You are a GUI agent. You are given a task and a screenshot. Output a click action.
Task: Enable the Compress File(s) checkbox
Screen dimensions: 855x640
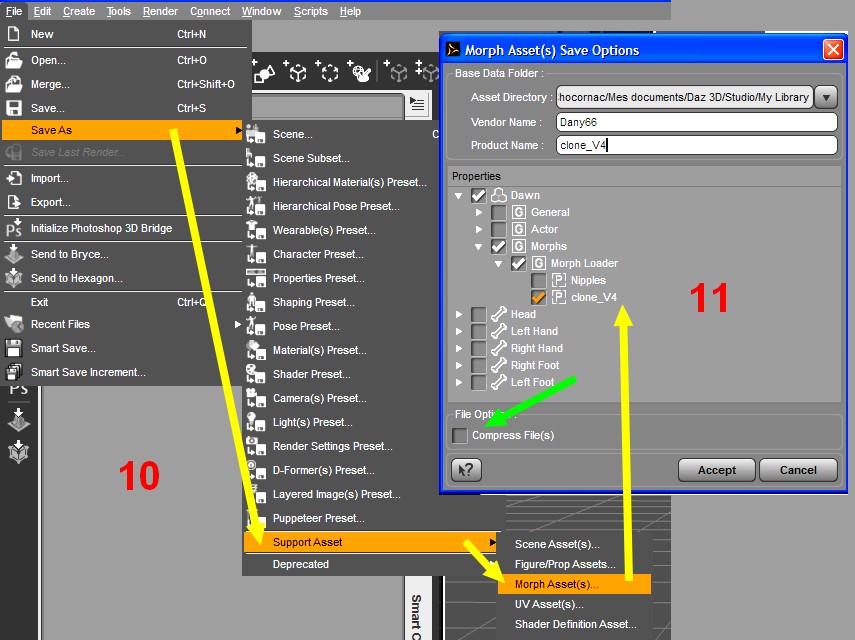460,435
